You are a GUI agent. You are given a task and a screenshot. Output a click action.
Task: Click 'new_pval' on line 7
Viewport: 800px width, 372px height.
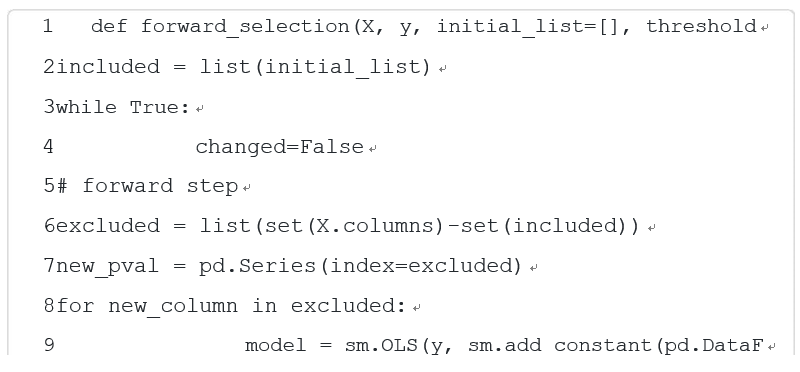tap(108, 266)
